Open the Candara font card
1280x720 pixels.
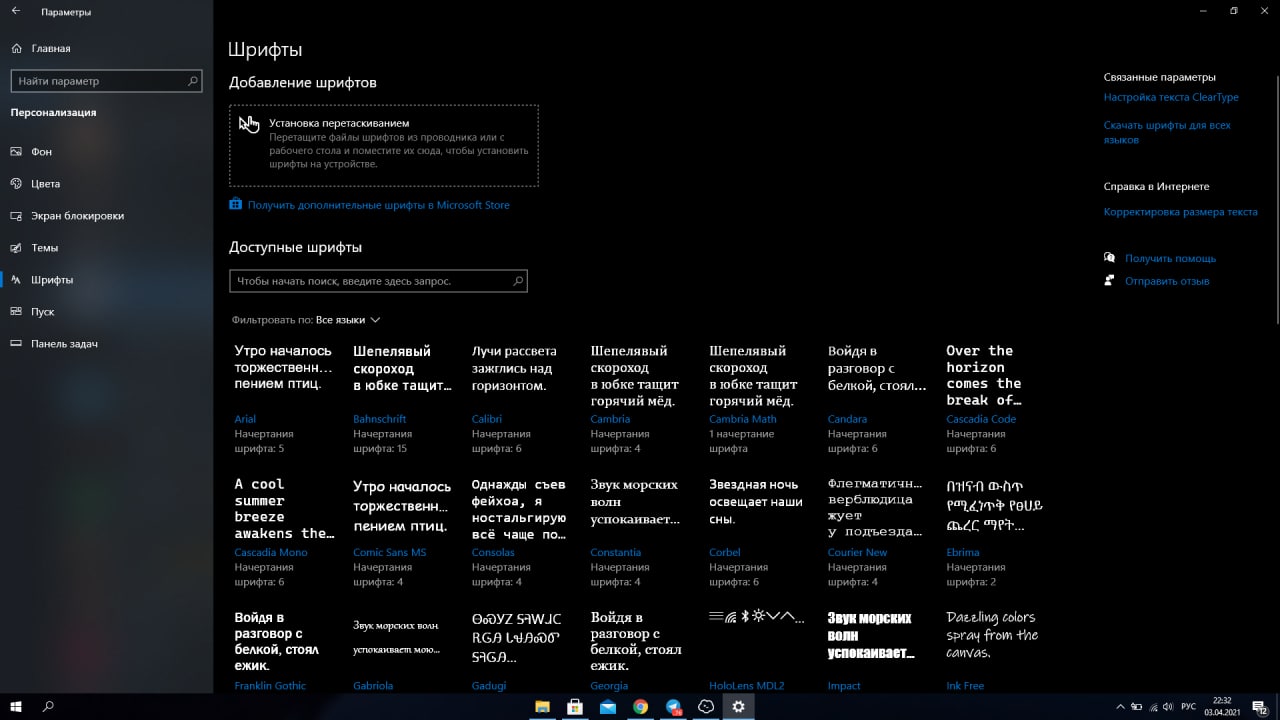click(x=877, y=398)
